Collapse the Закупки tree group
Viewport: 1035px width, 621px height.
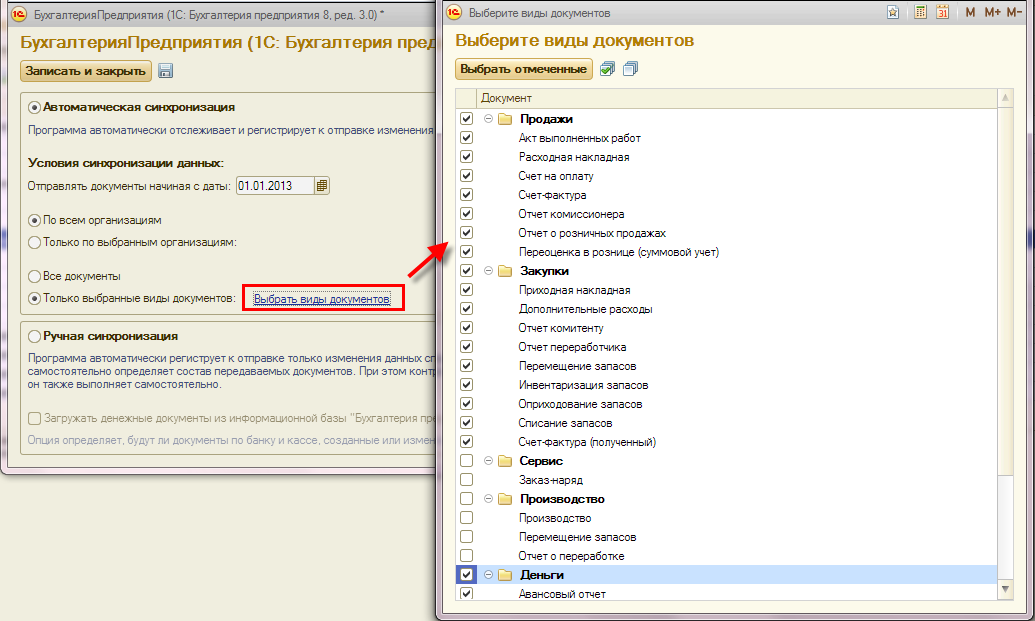pos(488,271)
